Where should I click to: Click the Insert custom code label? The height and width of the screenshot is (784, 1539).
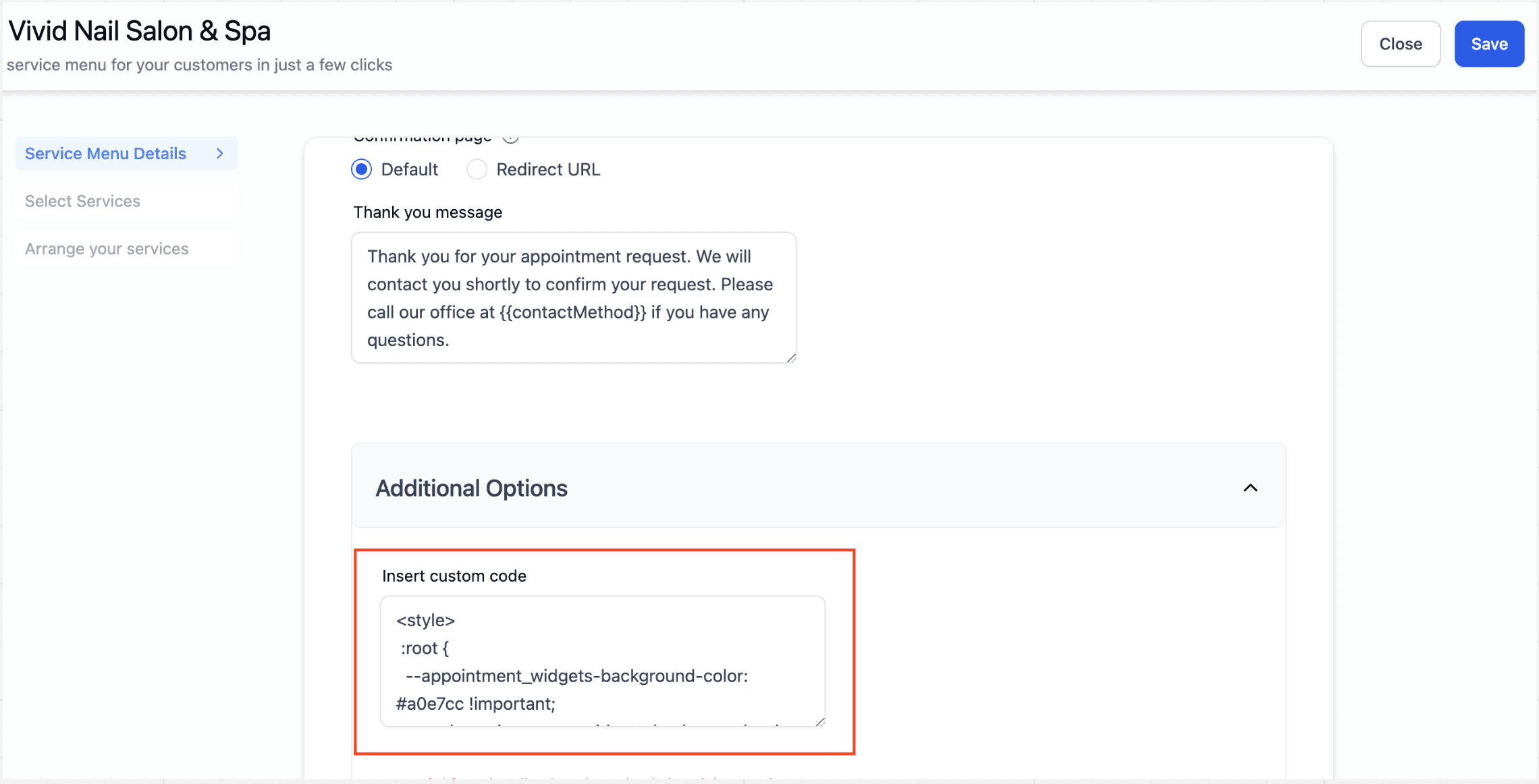[454, 576]
